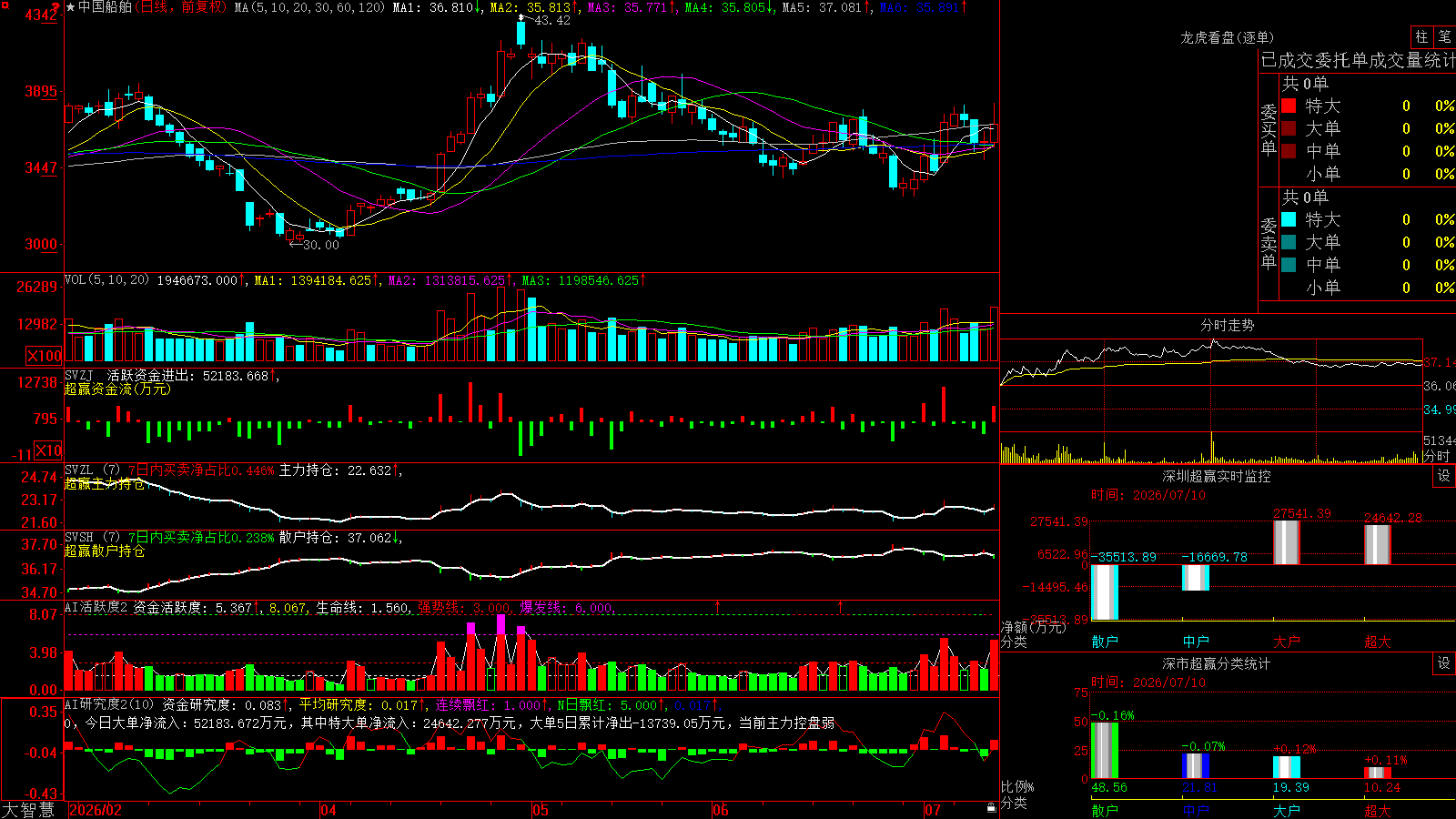The height and width of the screenshot is (819, 1456).
Task: Open 设 settings for 深市超赢分类统计
Action: [x=1444, y=663]
